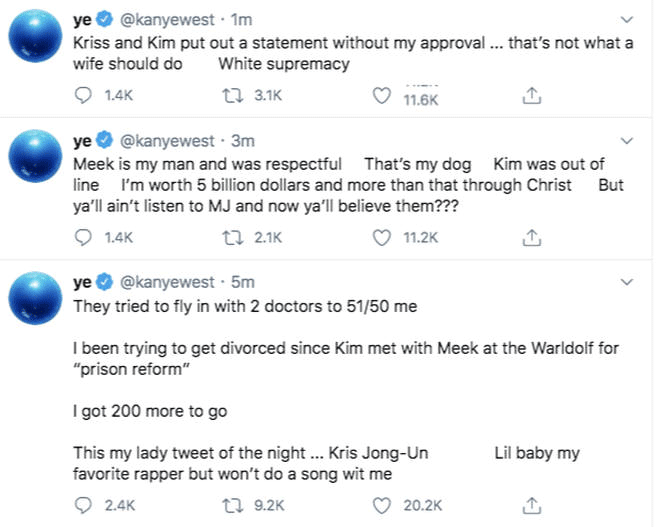Image resolution: width=660 pixels, height=527 pixels.
Task: Share the Meek is my man tweet
Action: click(533, 236)
